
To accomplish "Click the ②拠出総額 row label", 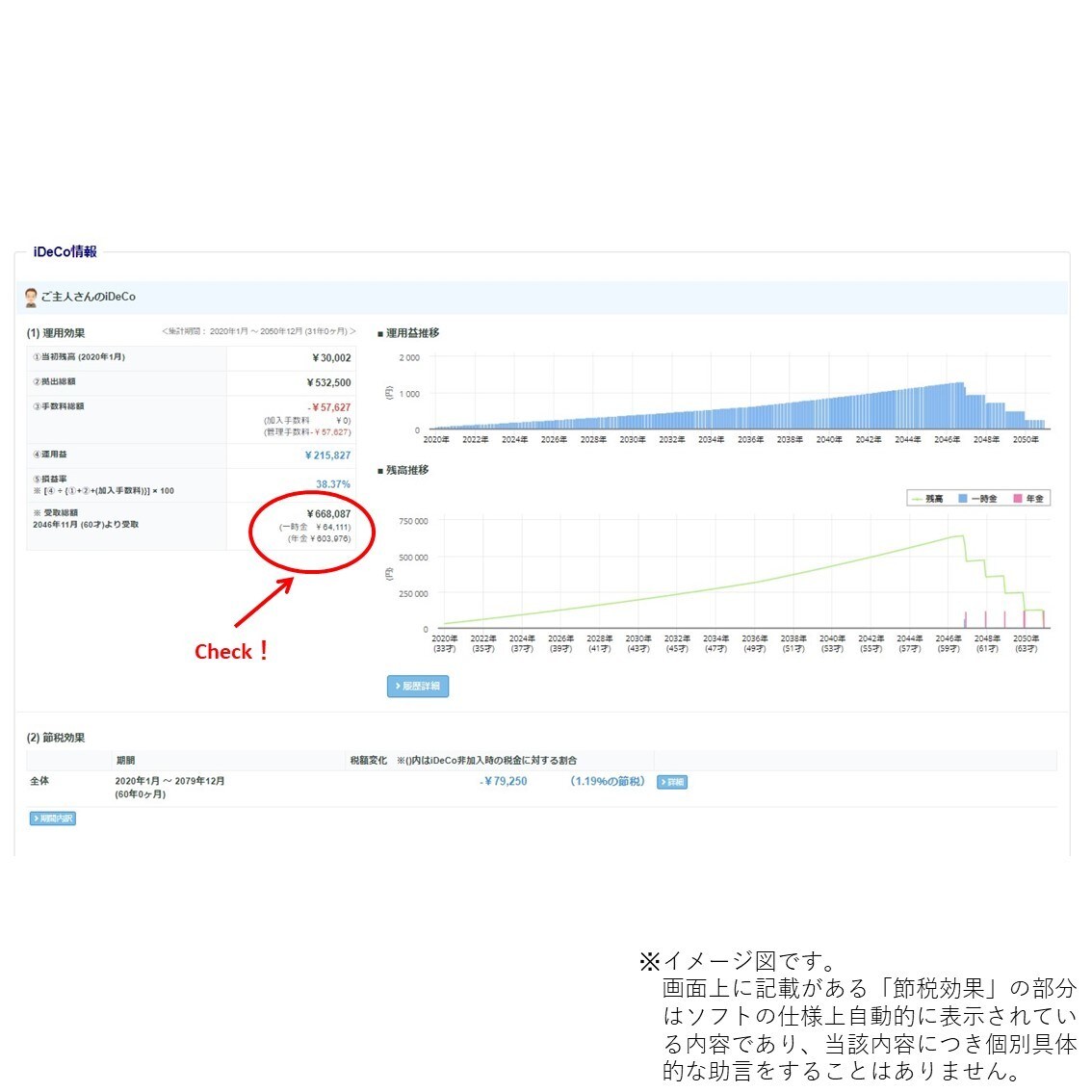I will (54, 381).
